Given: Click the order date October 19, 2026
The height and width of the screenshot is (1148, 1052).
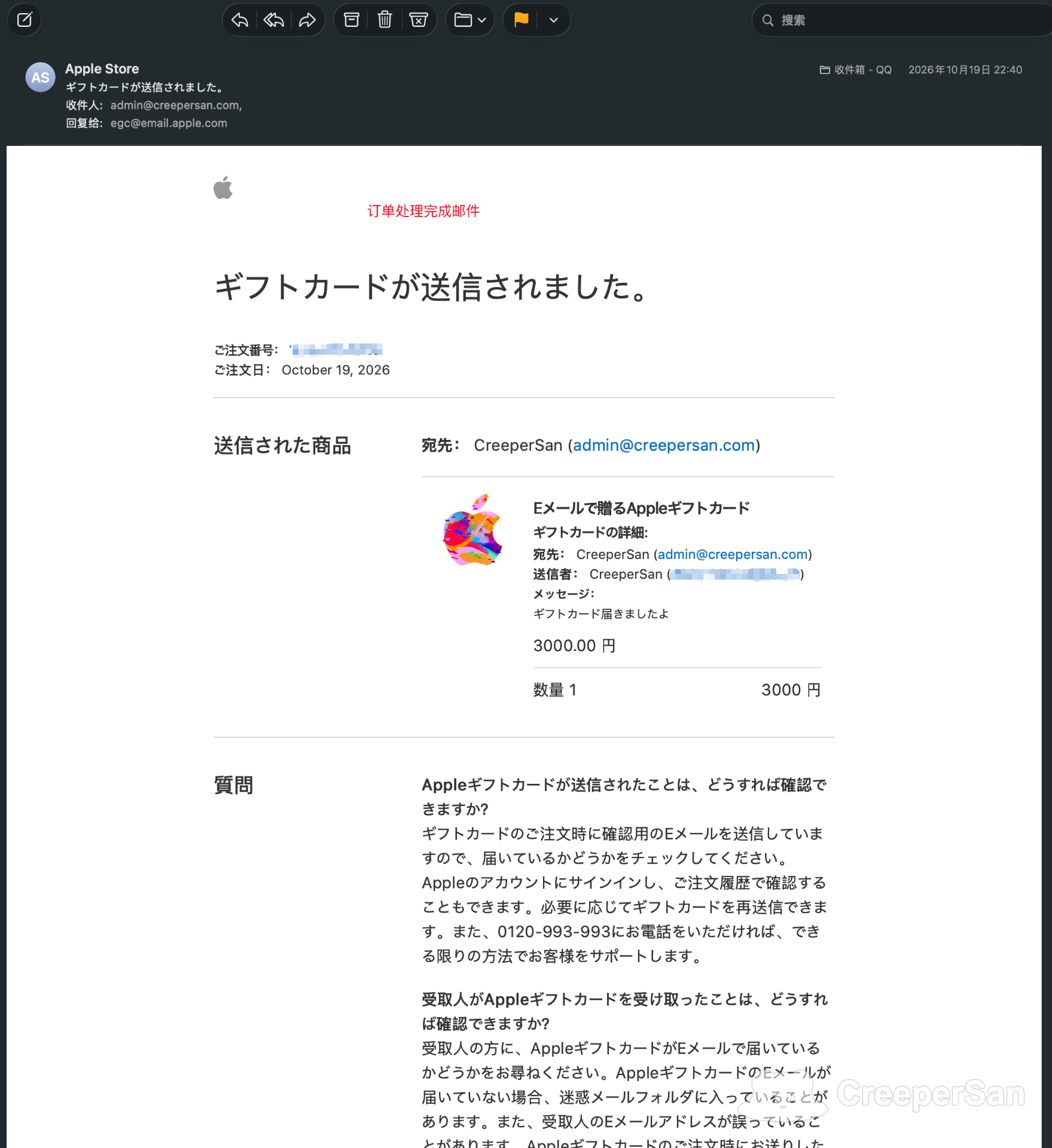Looking at the screenshot, I should click(336, 370).
